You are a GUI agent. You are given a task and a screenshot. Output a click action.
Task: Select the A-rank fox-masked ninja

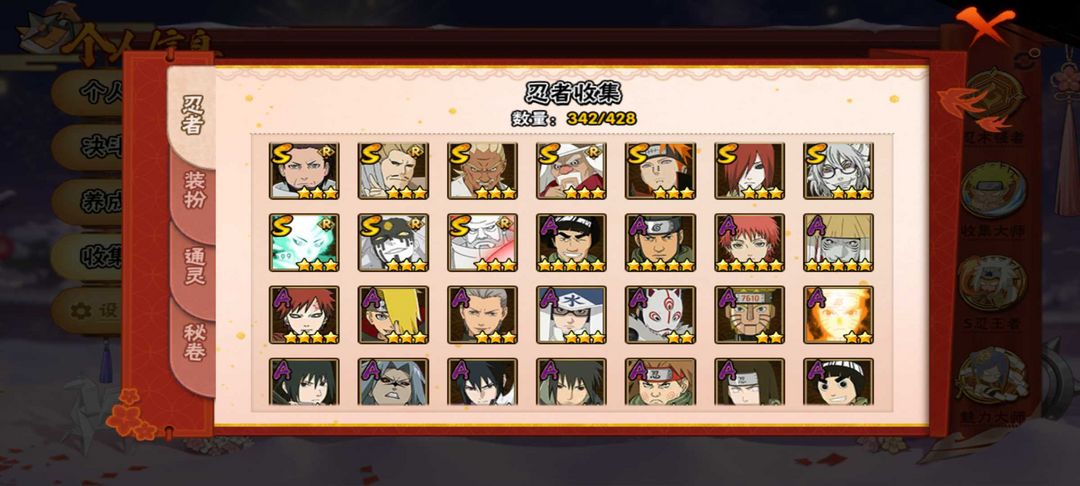[661, 315]
